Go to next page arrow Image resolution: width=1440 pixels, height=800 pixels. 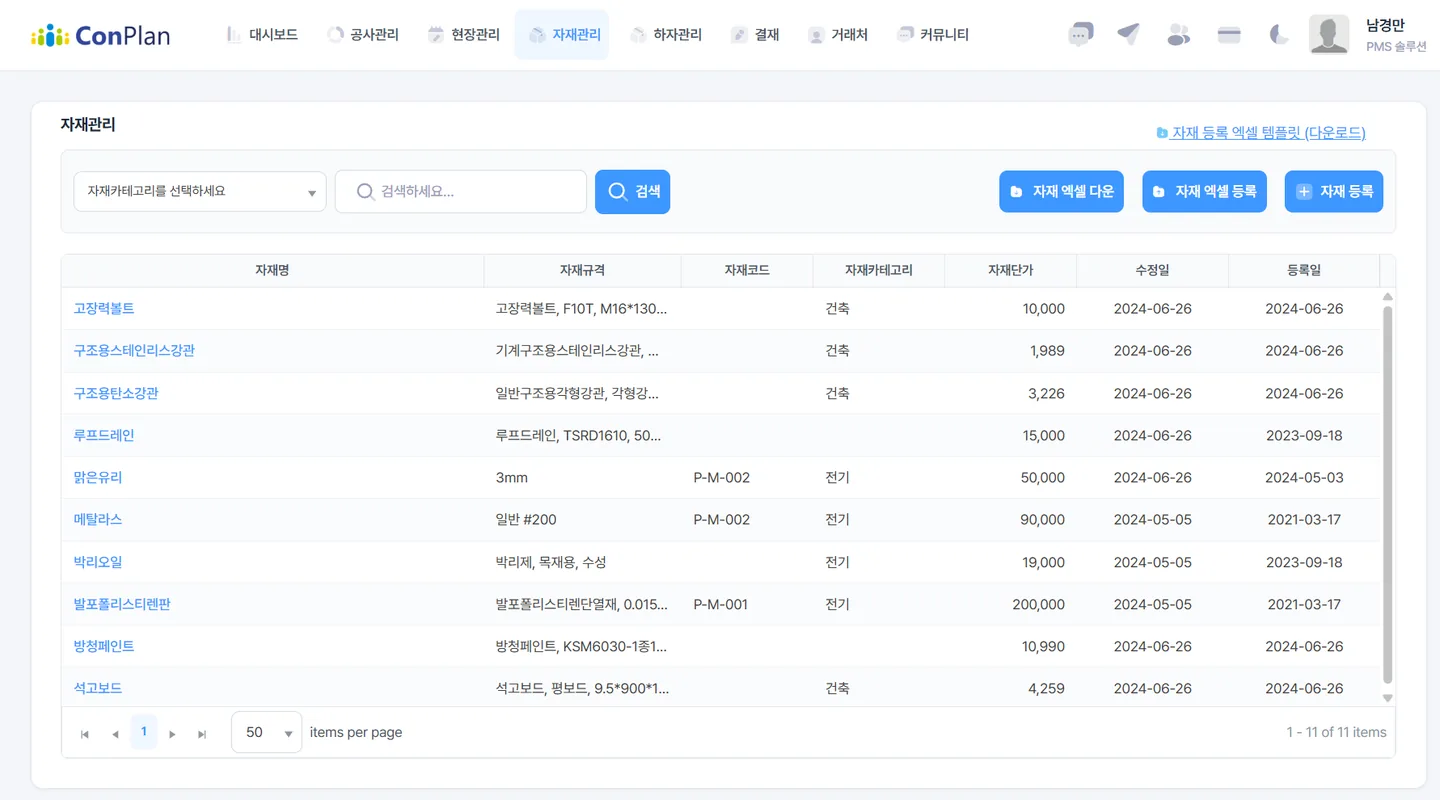coord(173,734)
